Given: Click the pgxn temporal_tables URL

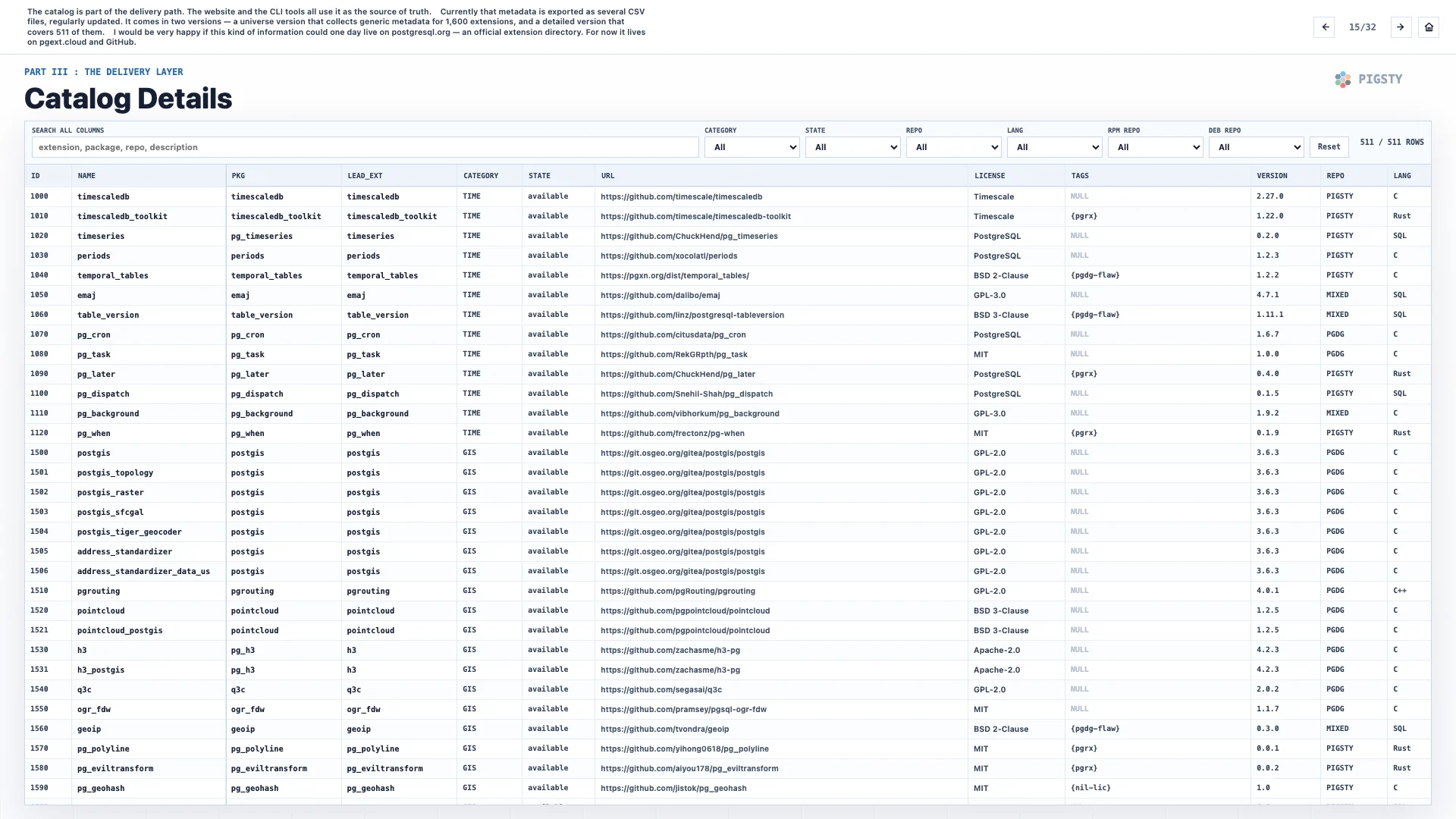Looking at the screenshot, I should pyautogui.click(x=675, y=275).
